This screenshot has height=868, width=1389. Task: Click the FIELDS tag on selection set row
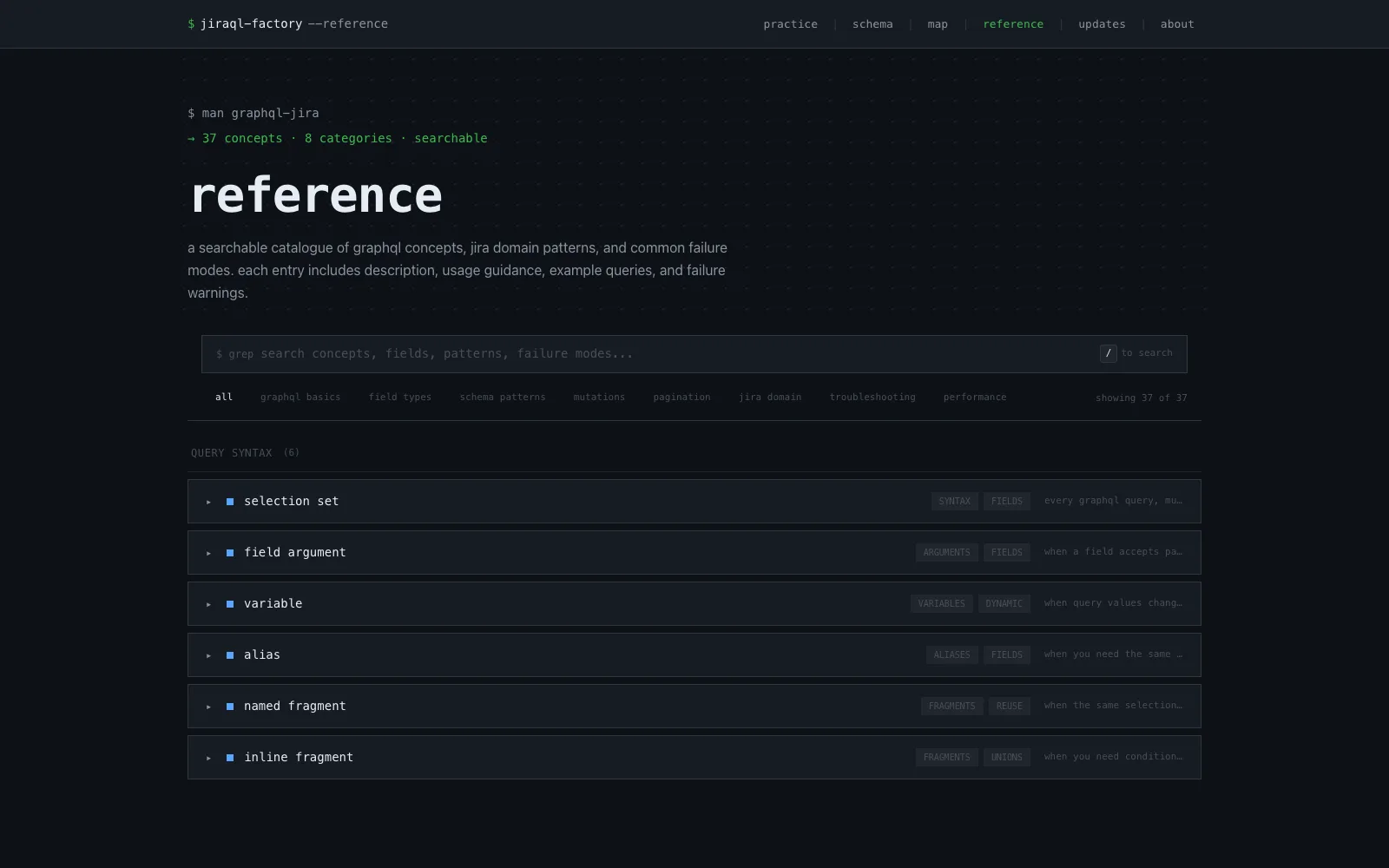tap(1007, 501)
